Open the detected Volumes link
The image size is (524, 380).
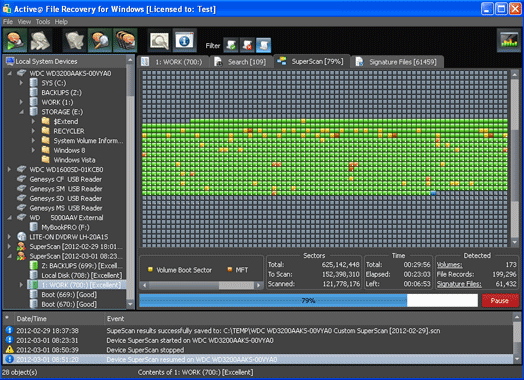click(x=449, y=265)
